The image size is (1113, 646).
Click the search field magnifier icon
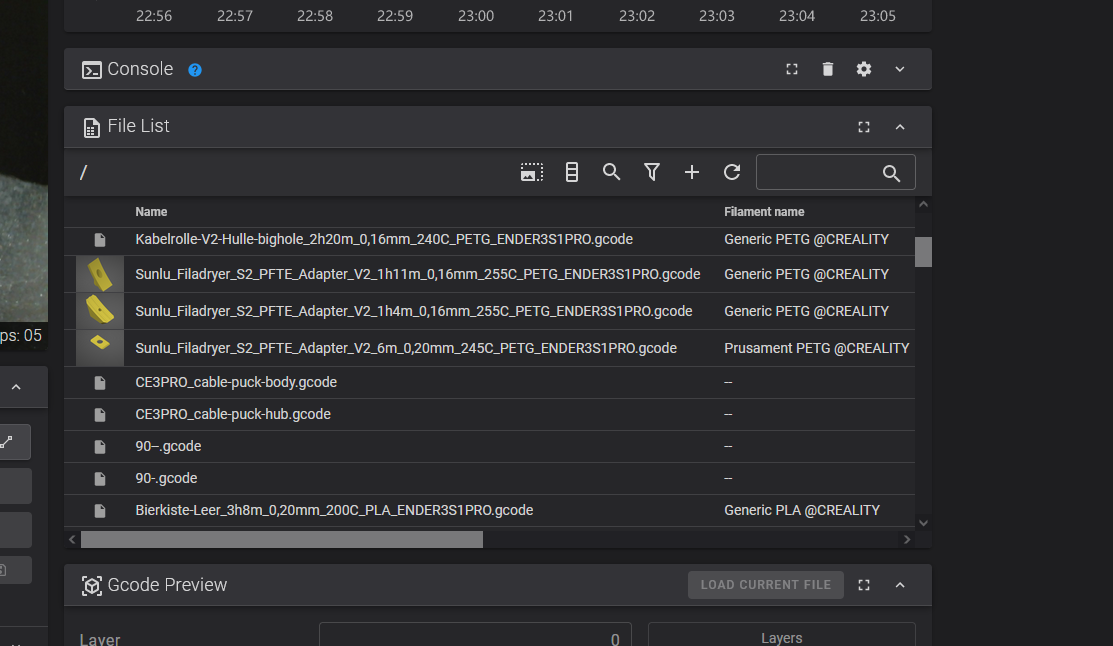point(891,173)
